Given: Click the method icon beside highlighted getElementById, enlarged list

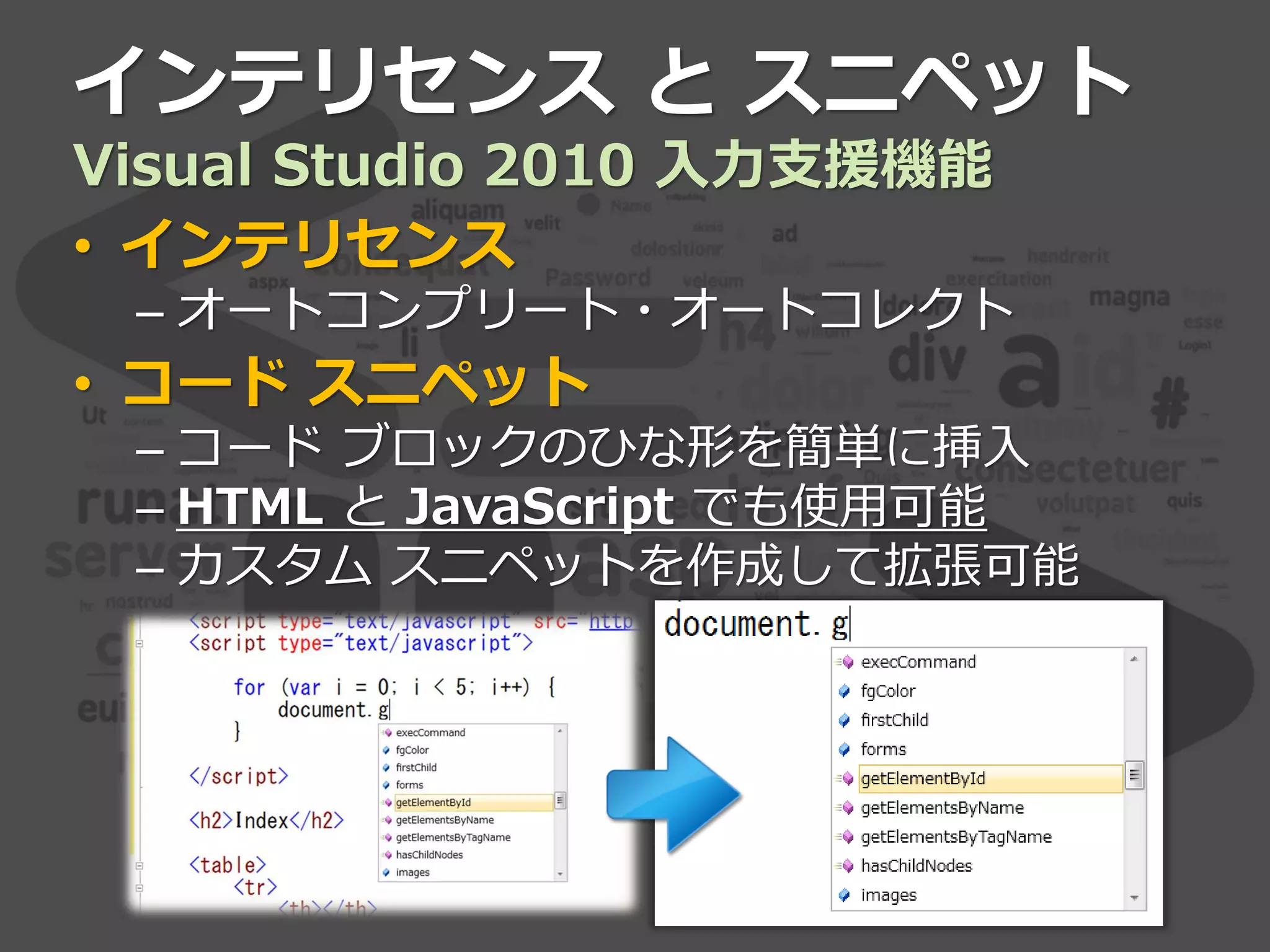Looking at the screenshot, I should (845, 778).
